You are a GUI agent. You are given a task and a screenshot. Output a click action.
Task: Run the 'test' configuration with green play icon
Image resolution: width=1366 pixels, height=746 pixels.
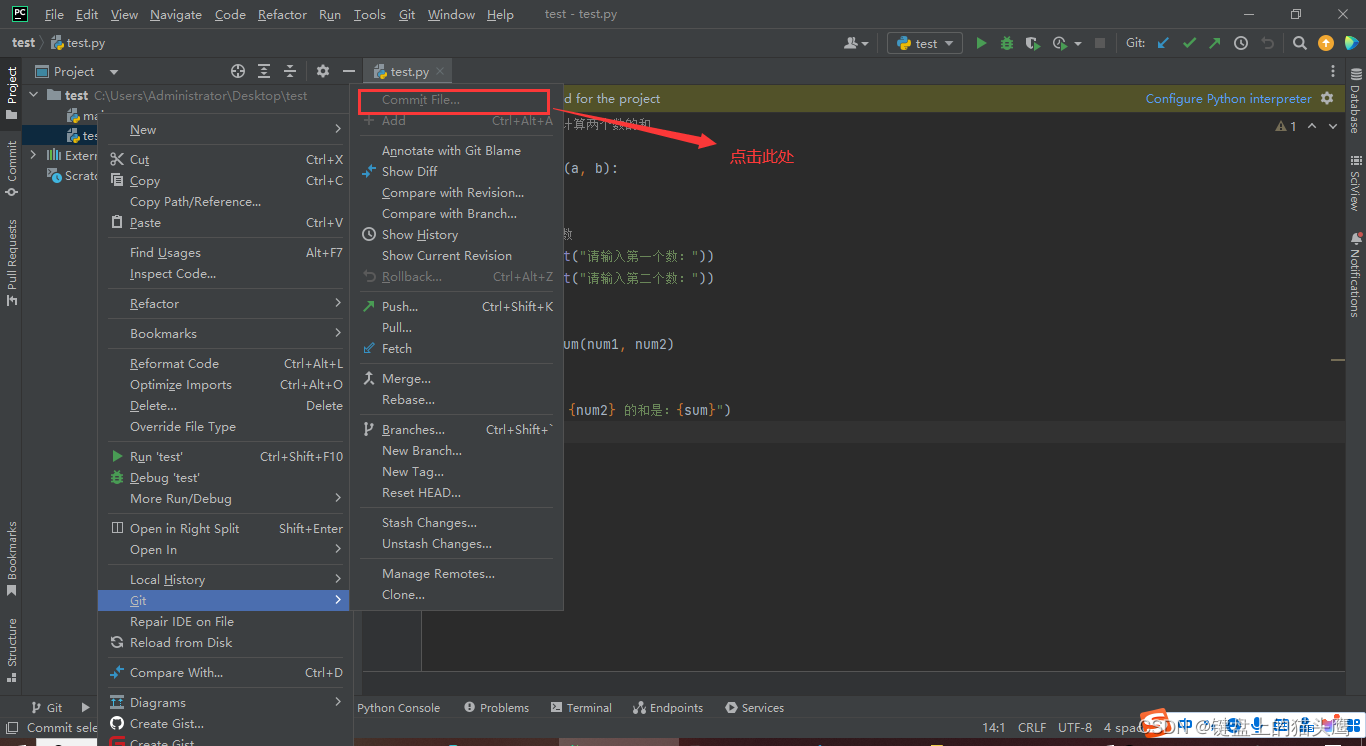click(981, 43)
